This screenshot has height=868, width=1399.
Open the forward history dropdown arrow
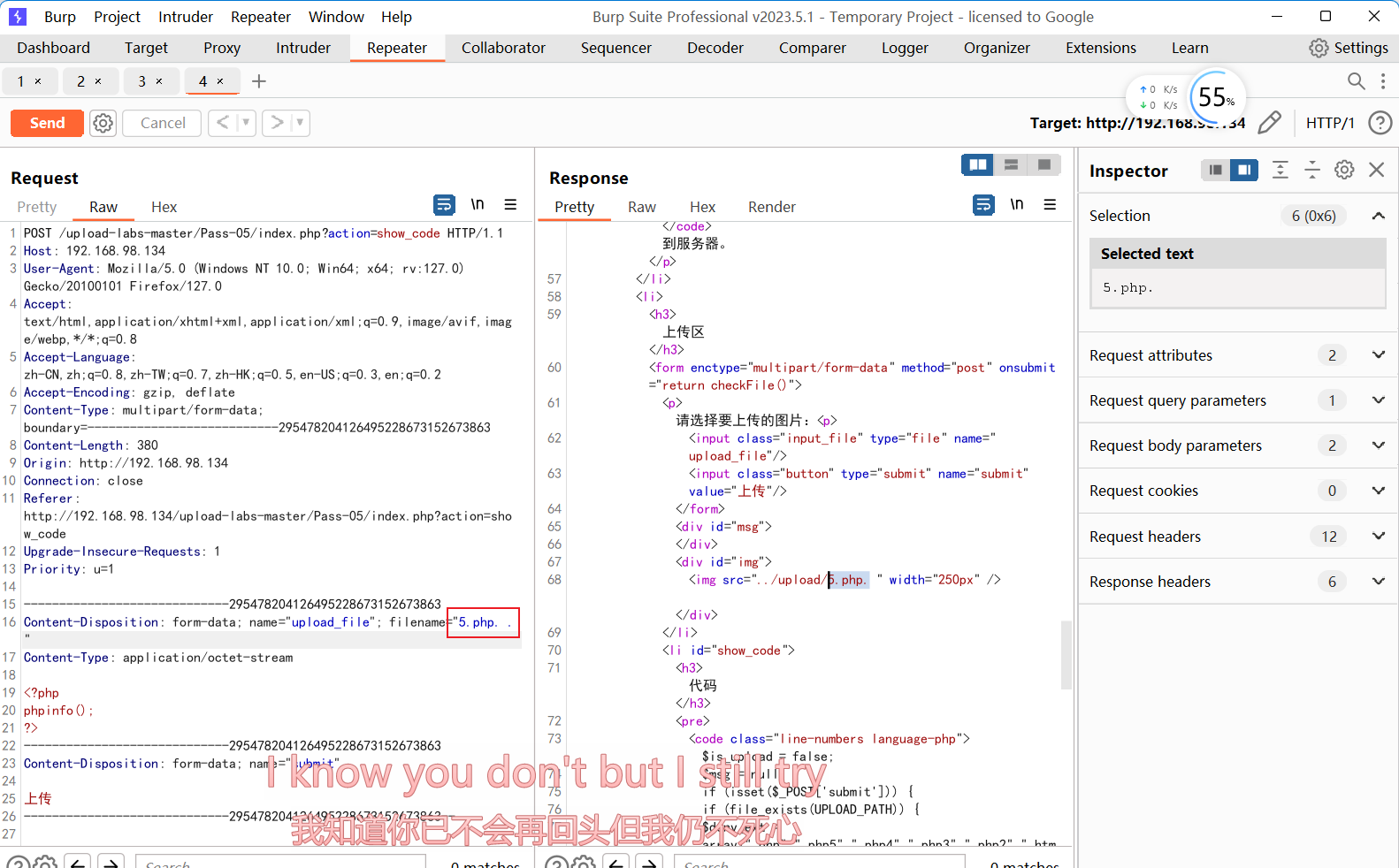(301, 123)
